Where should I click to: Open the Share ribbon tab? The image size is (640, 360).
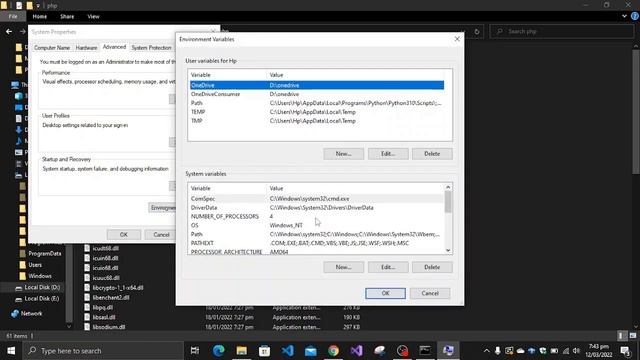tap(67, 16)
